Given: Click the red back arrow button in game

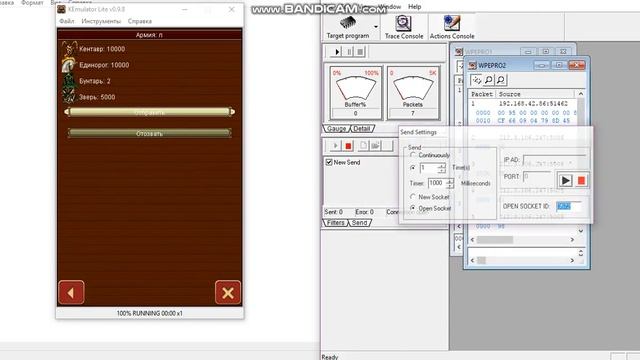Looking at the screenshot, I should (71, 292).
